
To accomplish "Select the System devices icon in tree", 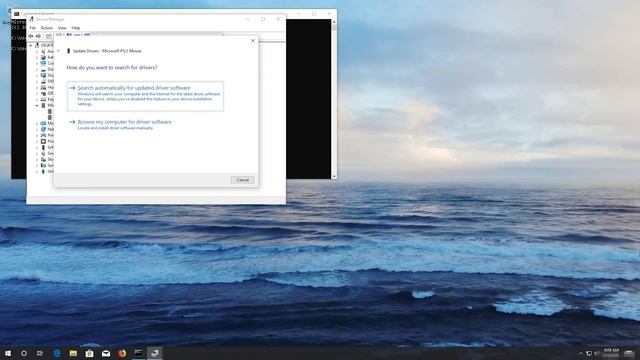I will coord(43,165).
